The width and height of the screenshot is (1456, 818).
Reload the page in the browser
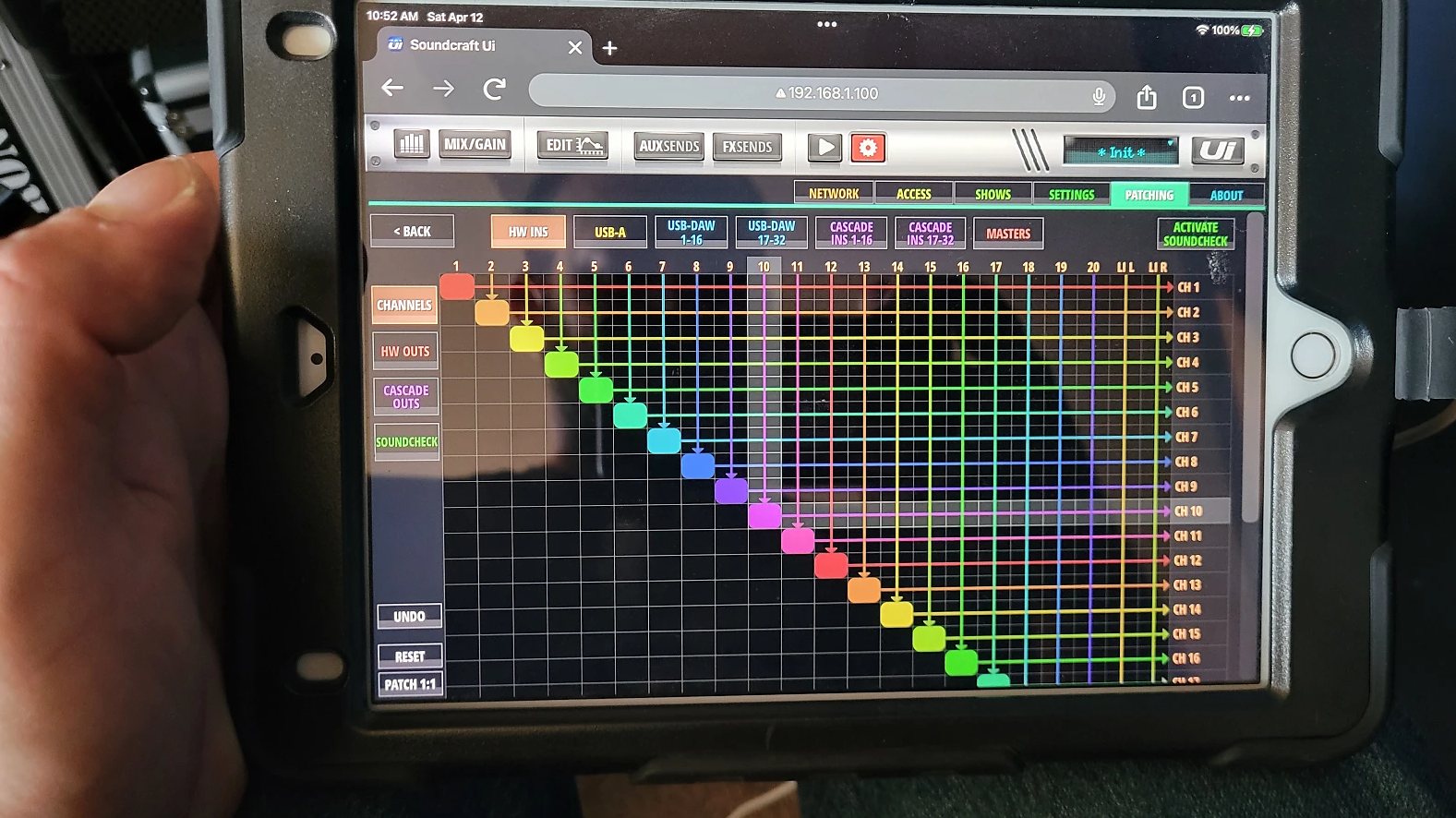coord(495,90)
